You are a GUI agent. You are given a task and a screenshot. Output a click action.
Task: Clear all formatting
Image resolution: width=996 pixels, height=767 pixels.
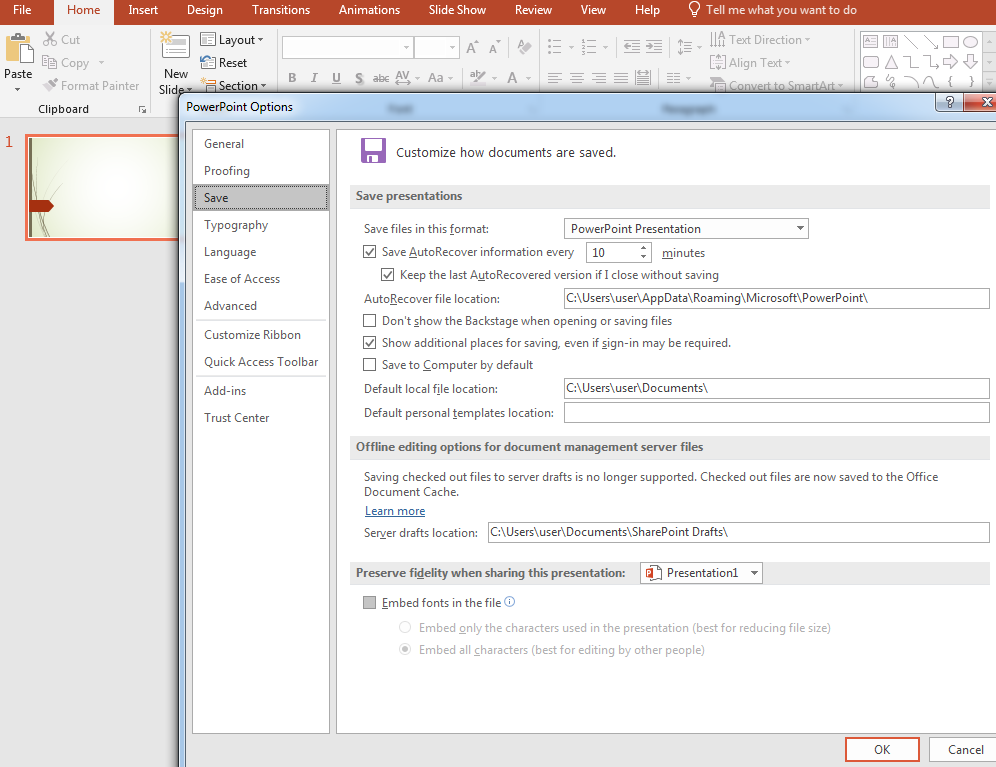[x=524, y=47]
